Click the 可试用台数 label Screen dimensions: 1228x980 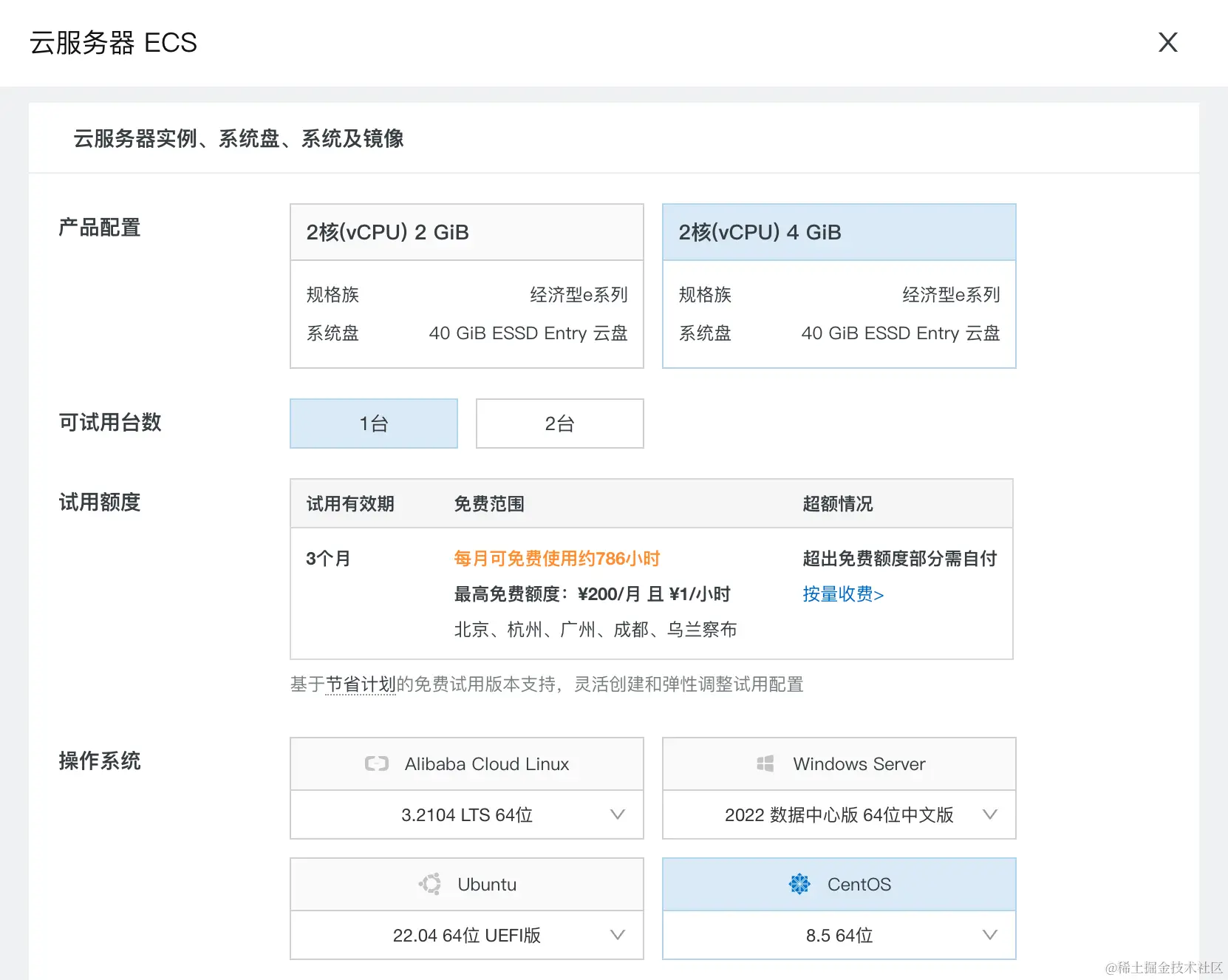point(110,423)
